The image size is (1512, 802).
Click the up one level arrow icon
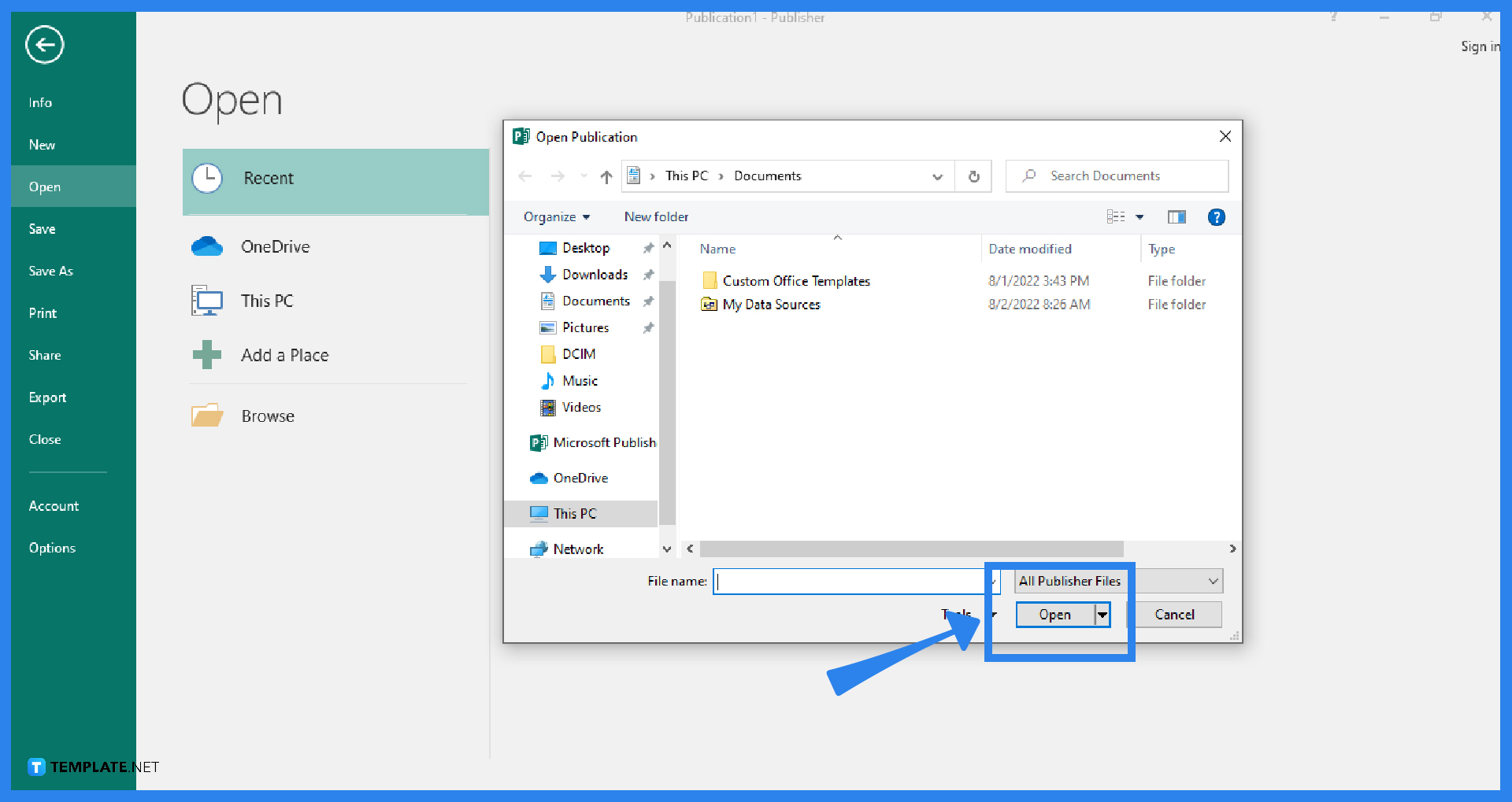[x=606, y=176]
